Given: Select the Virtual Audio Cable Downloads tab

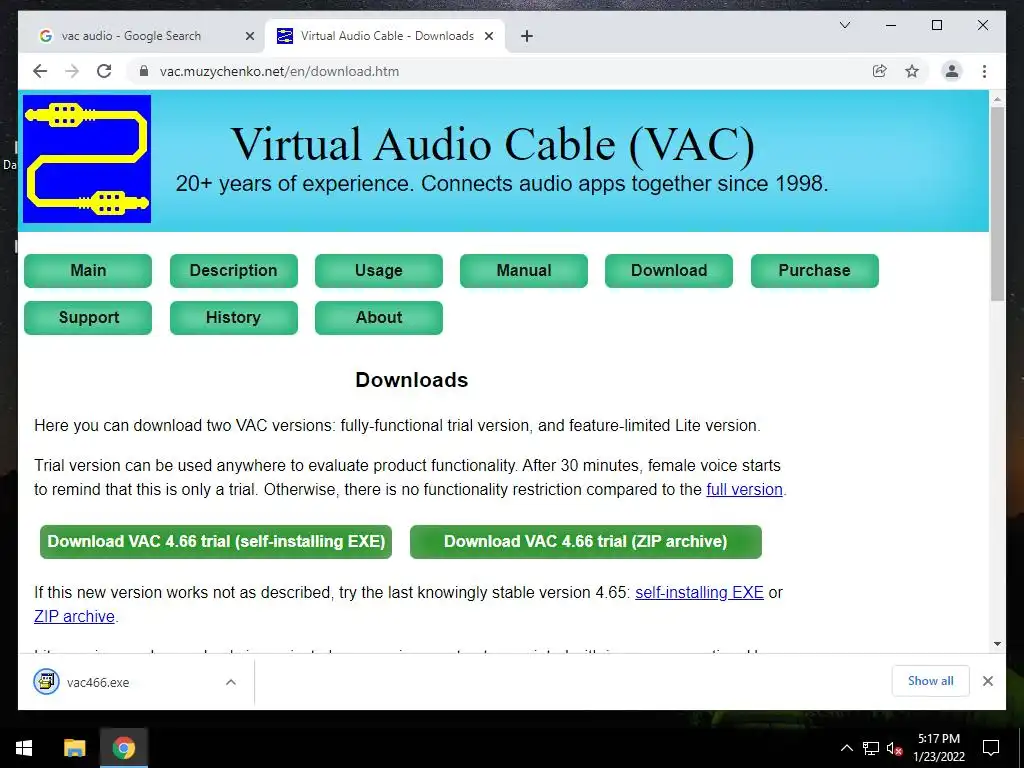Looking at the screenshot, I should (x=385, y=37).
